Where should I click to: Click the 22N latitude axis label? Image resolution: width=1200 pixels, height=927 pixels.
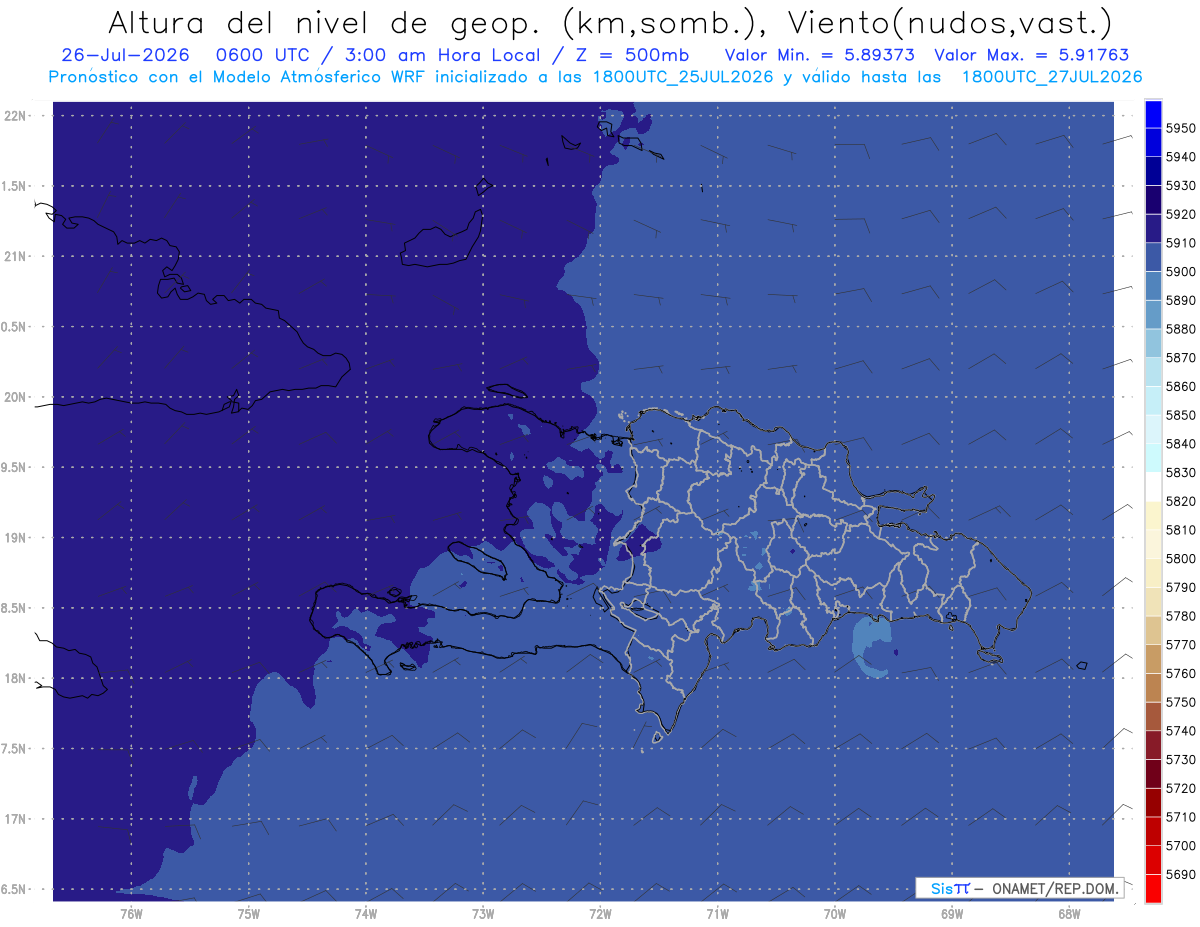pos(15,115)
